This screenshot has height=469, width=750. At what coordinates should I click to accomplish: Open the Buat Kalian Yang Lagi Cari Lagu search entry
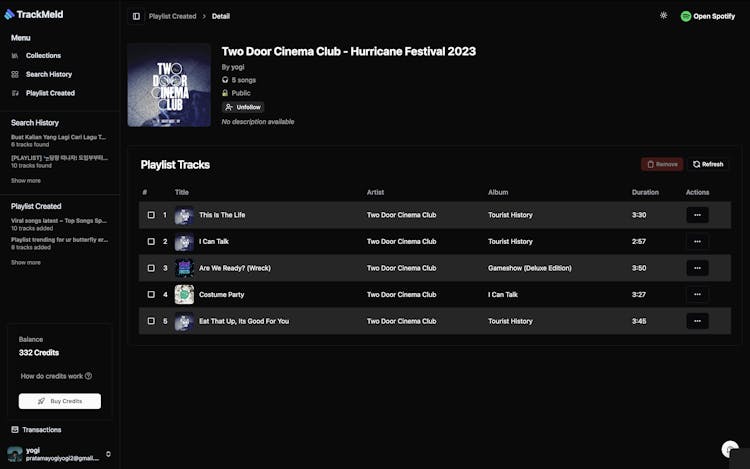click(x=59, y=141)
